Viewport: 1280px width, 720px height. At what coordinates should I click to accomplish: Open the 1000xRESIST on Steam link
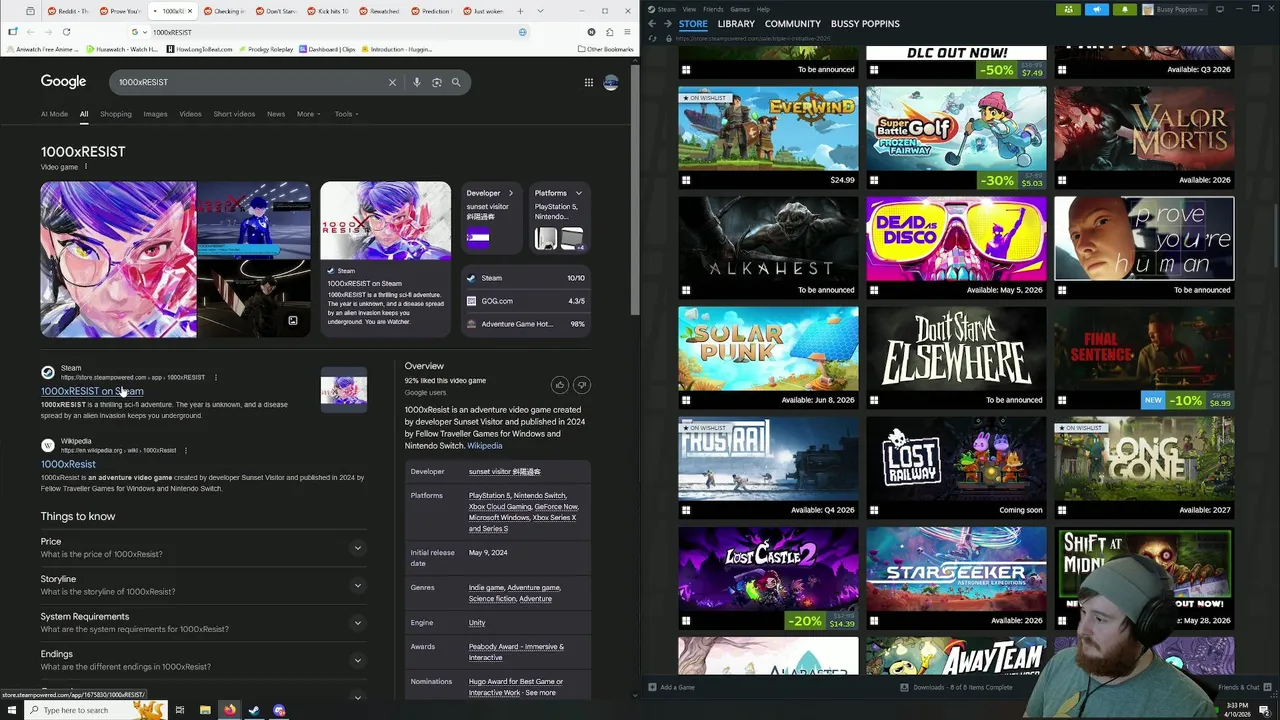92,391
